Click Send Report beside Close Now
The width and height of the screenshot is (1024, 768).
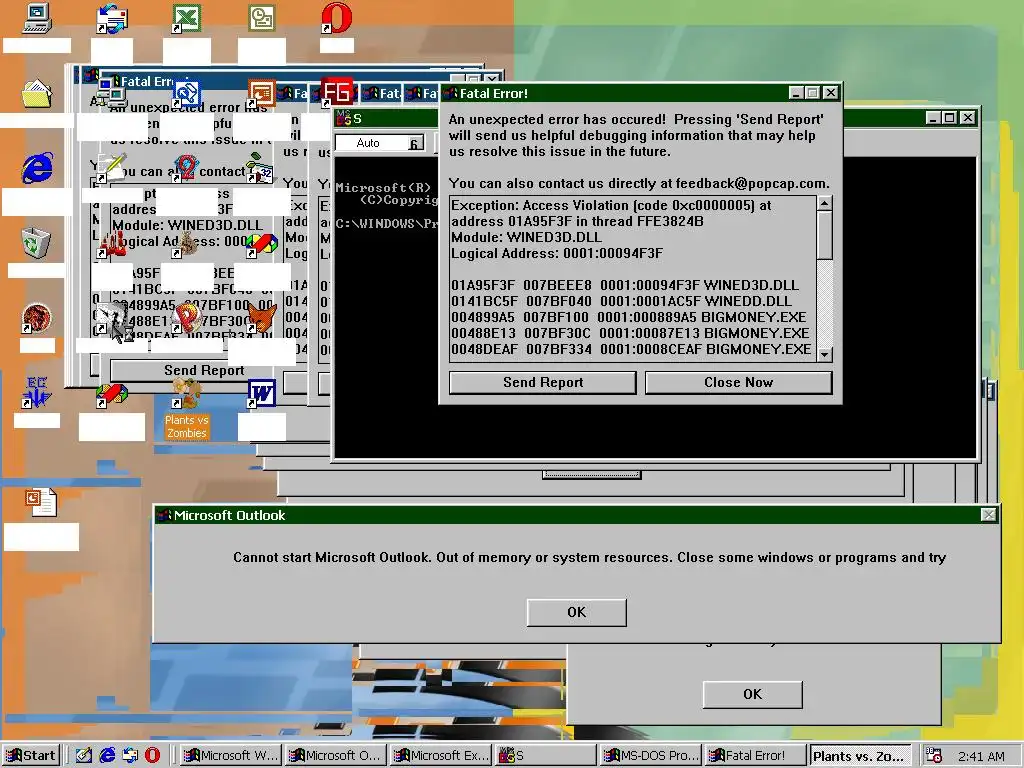click(543, 383)
